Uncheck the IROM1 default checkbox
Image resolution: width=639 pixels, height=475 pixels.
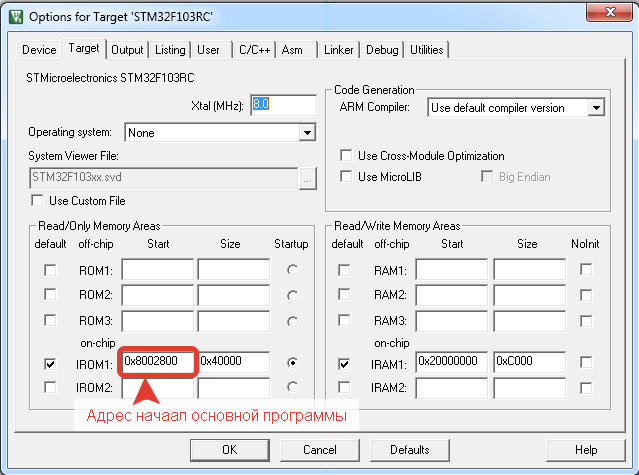click(x=50, y=364)
